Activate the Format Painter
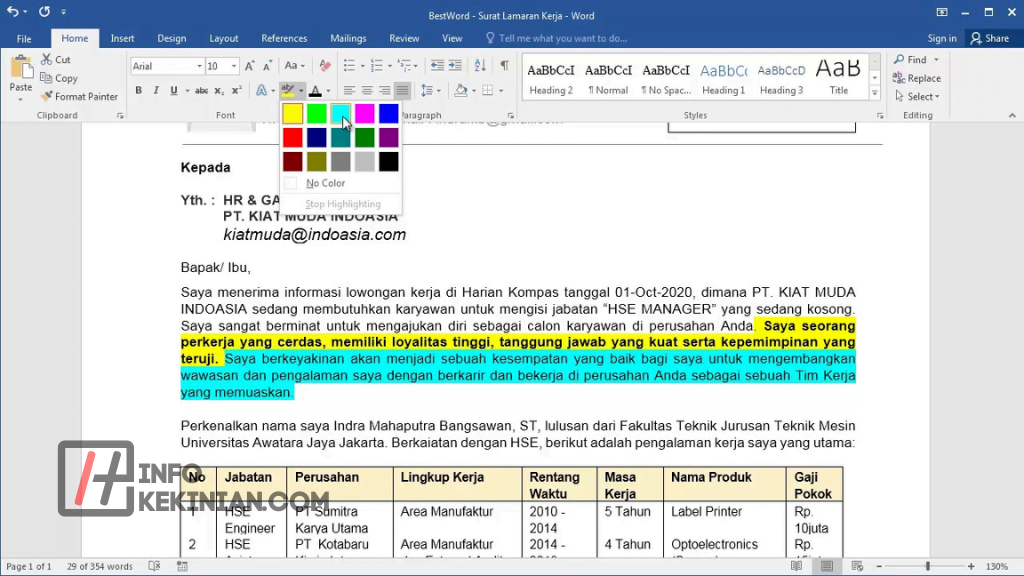 pyautogui.click(x=79, y=96)
